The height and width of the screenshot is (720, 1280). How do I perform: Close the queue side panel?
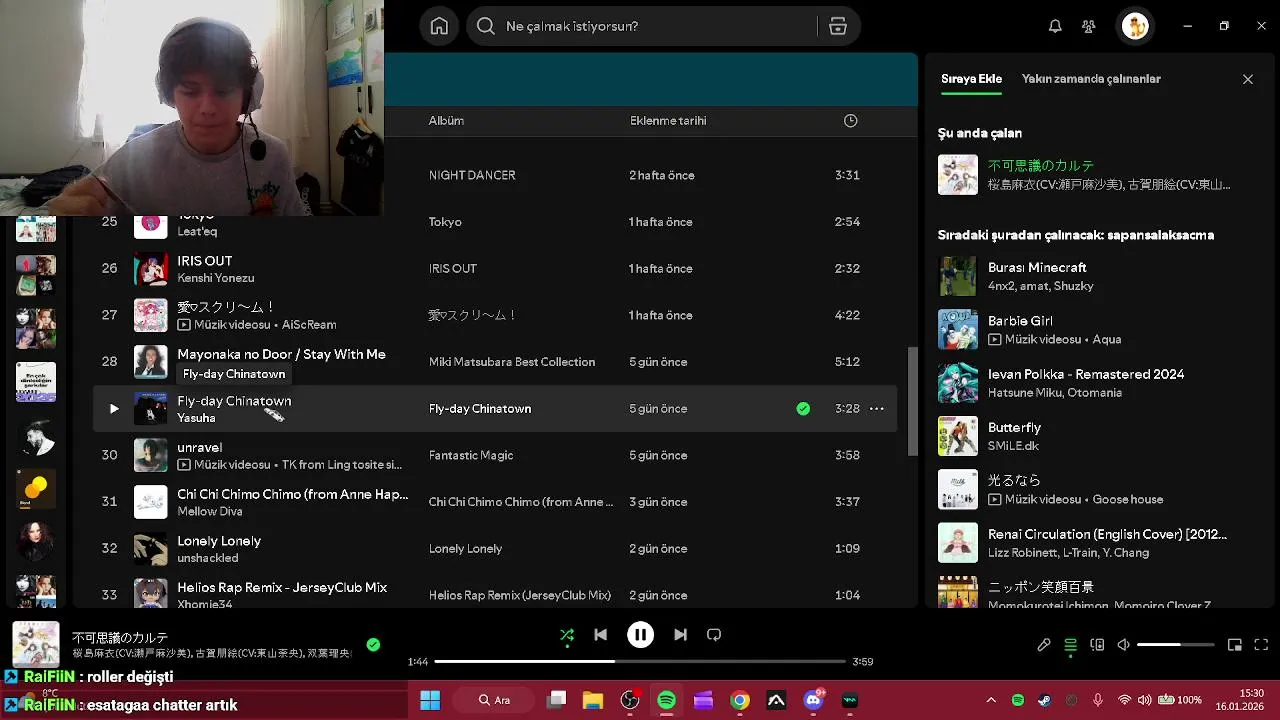click(x=1247, y=79)
